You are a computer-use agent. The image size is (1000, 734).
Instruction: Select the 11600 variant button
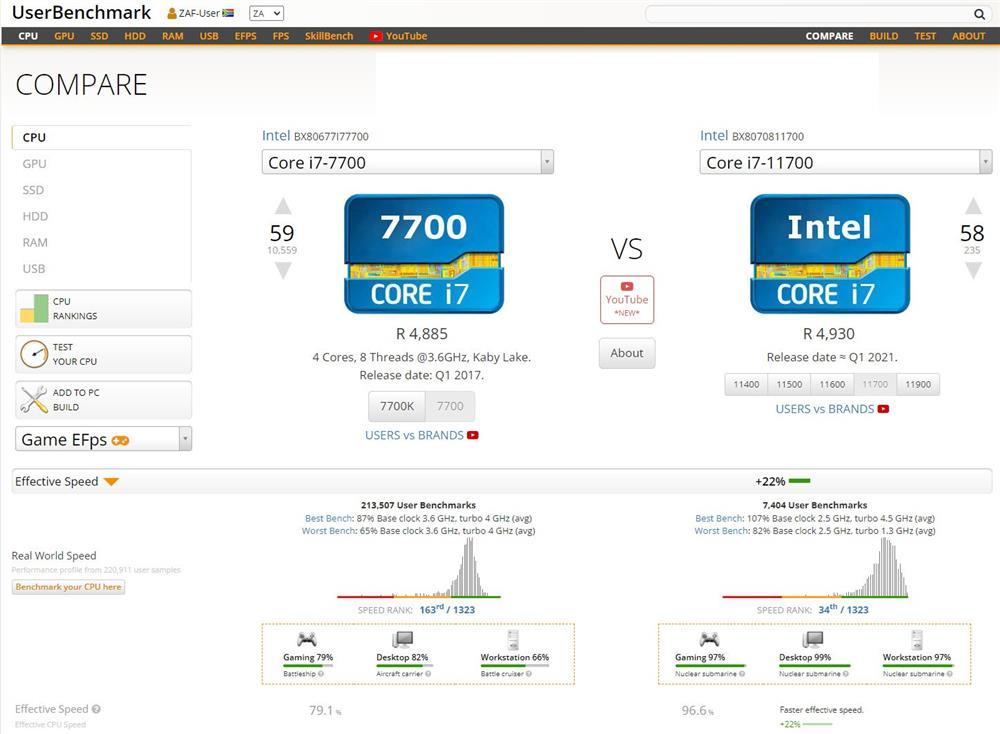point(832,384)
